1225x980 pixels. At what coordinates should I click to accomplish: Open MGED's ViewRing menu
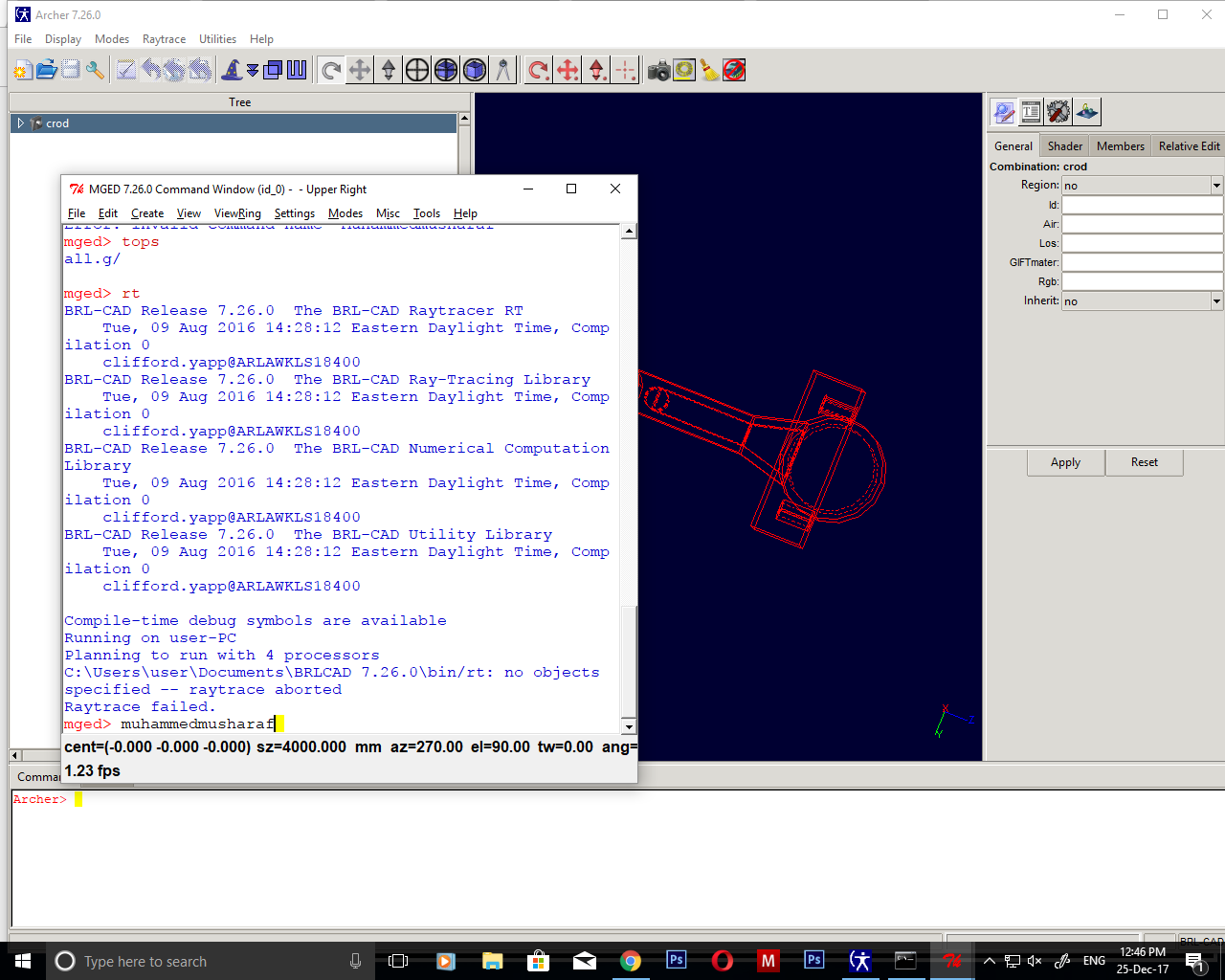(237, 213)
